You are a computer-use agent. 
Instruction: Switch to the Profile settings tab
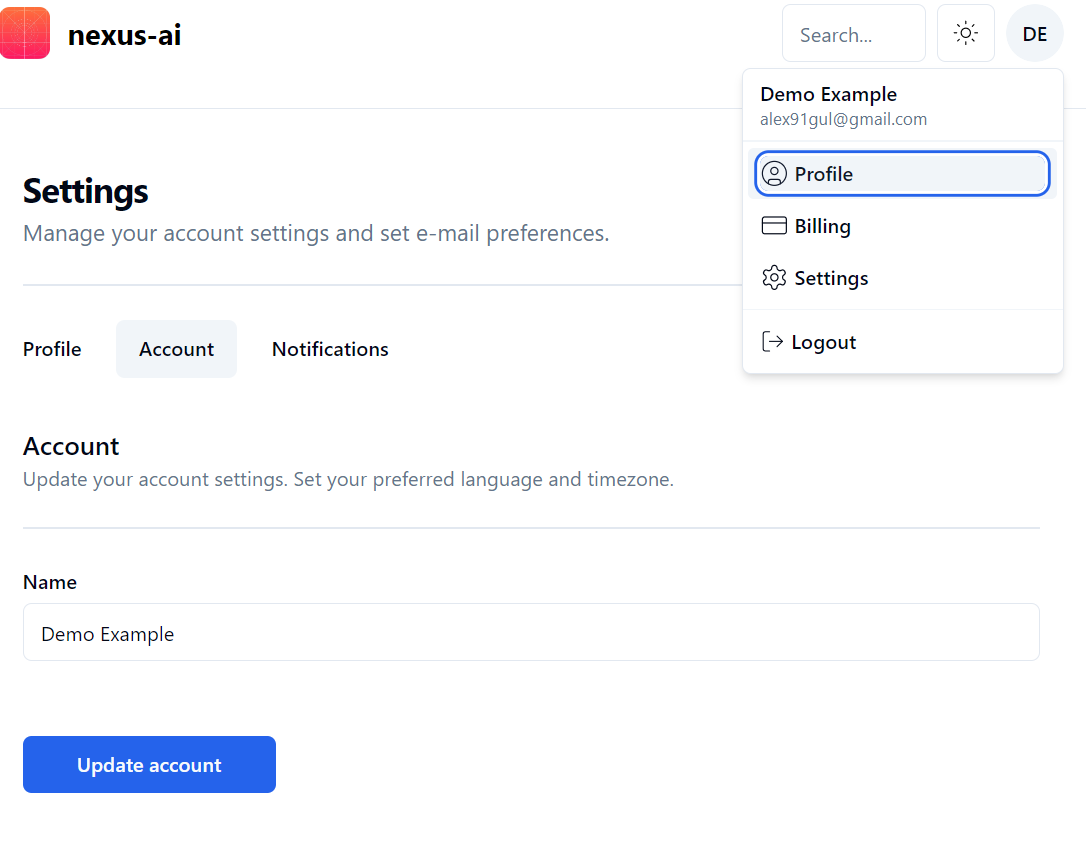[x=52, y=349]
